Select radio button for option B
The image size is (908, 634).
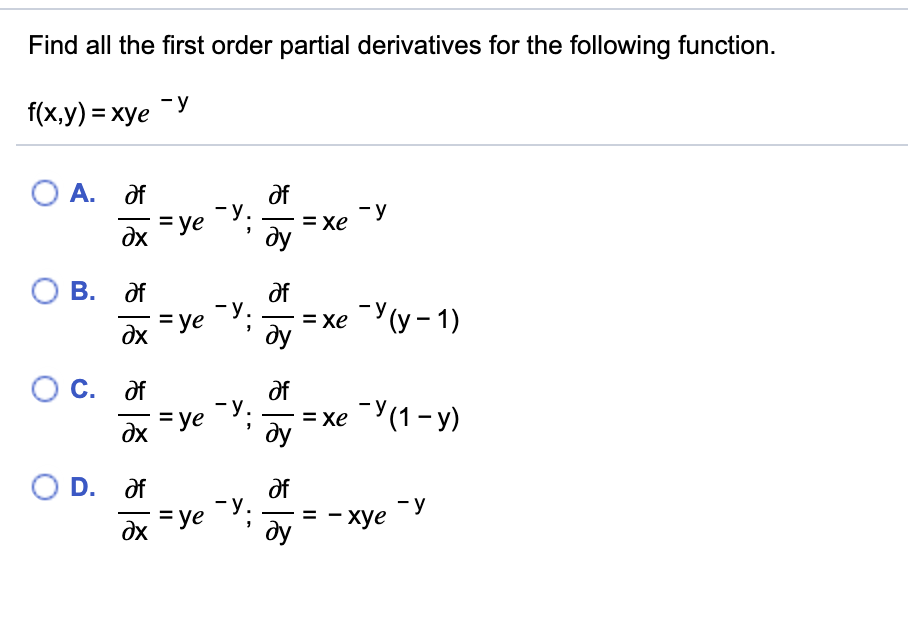tap(45, 291)
